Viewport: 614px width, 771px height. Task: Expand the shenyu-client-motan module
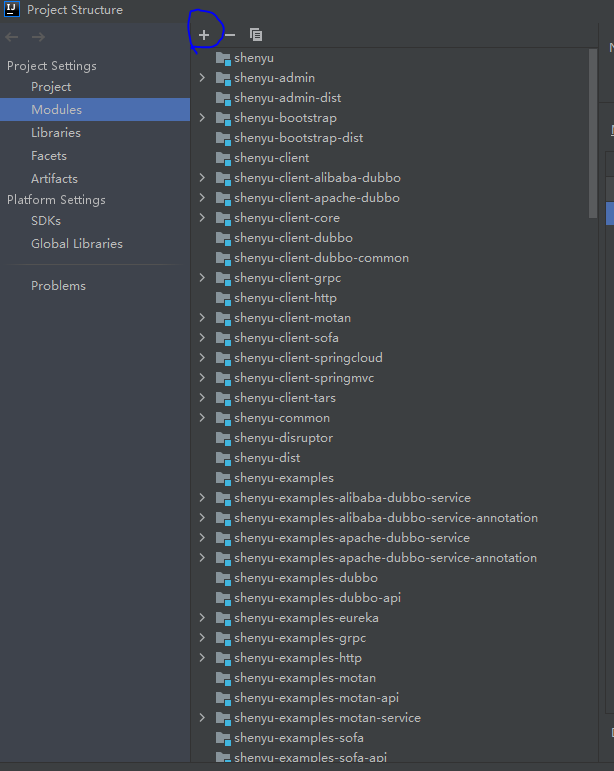point(202,318)
